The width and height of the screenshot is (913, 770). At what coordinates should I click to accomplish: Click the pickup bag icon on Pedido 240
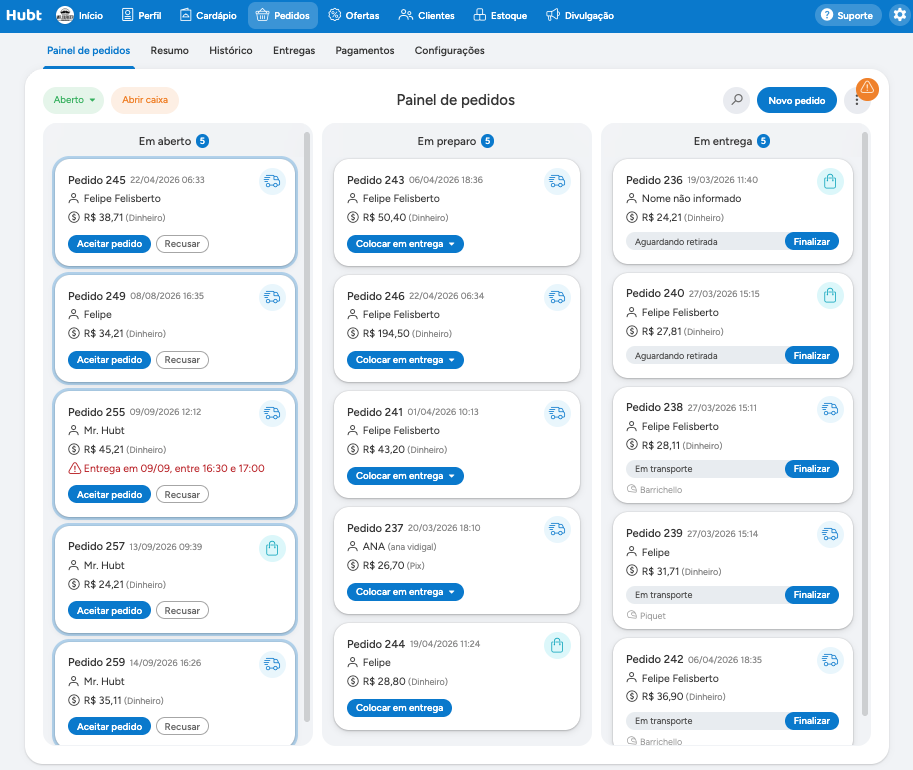830,295
